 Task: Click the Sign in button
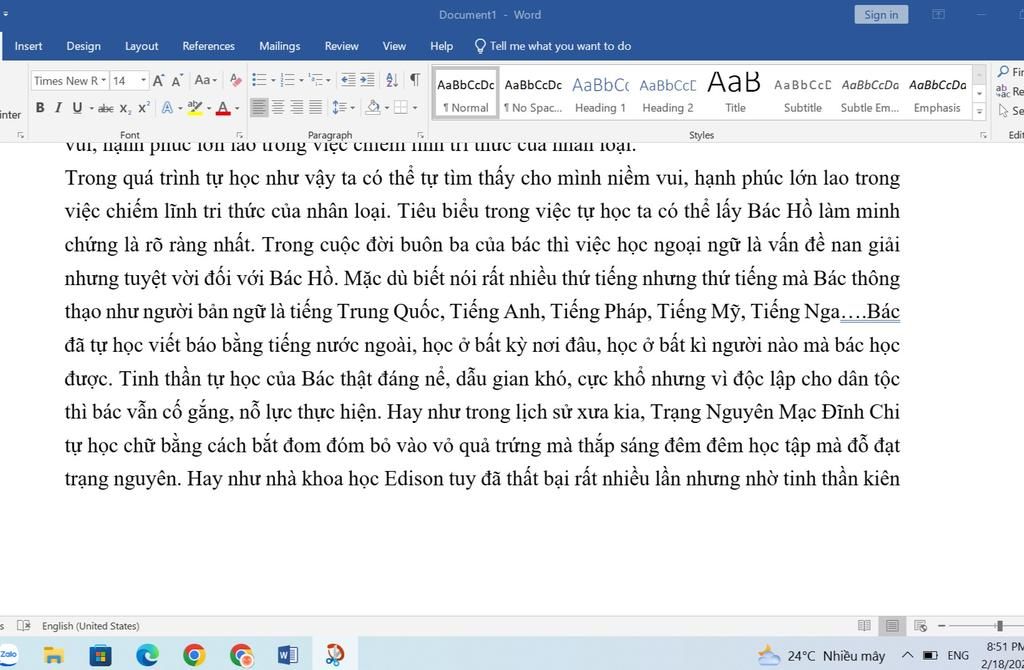click(x=881, y=14)
